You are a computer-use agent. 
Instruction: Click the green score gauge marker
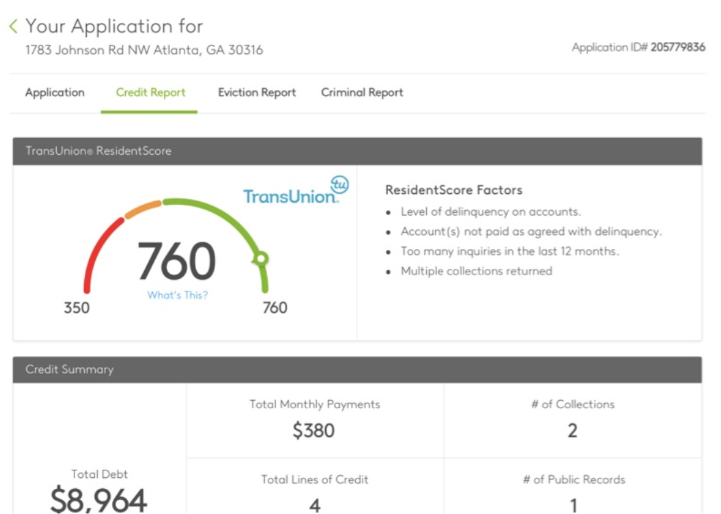pos(261,259)
